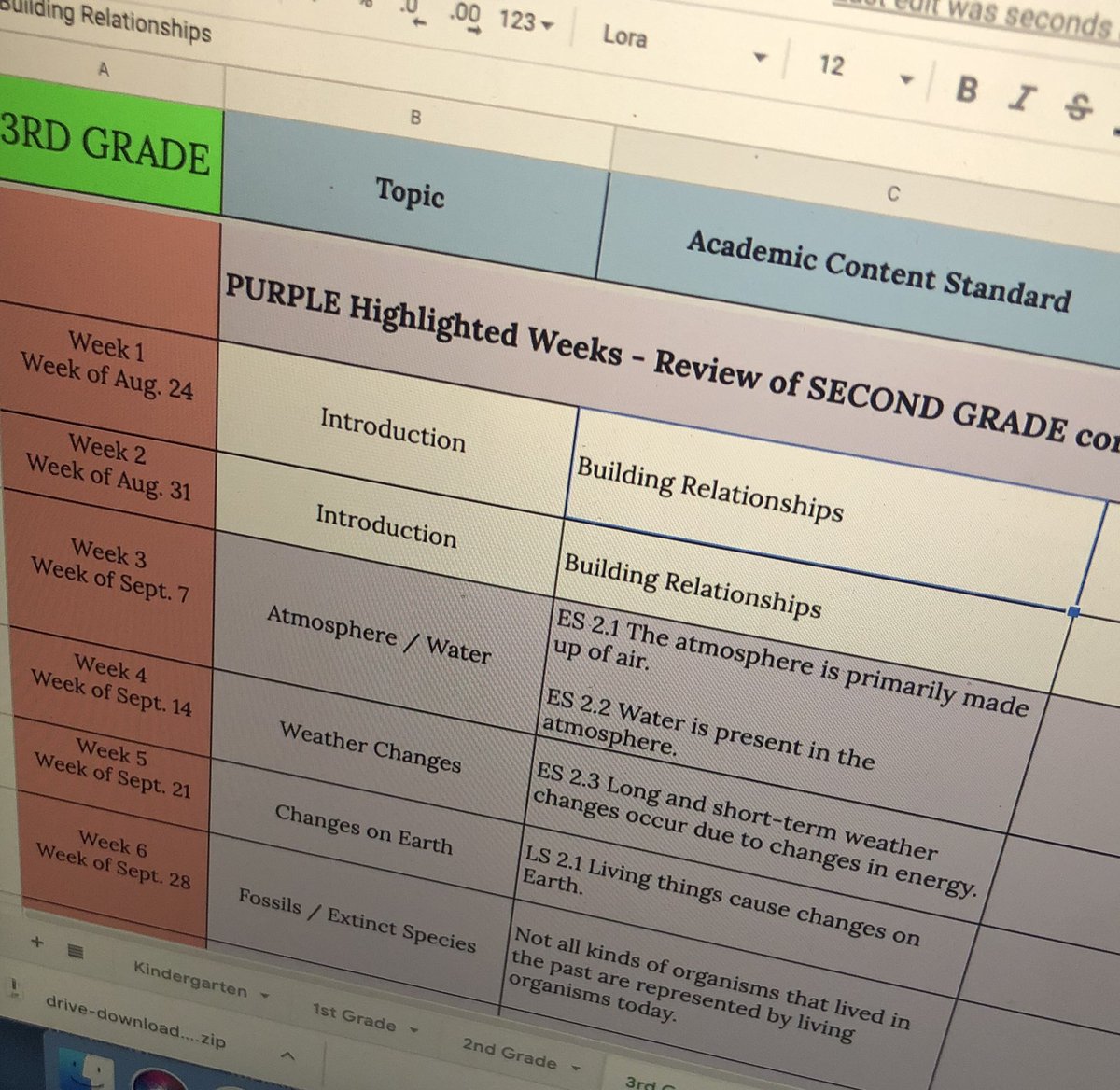Select the ES 2.3 weather changes cell
Image resolution: width=1120 pixels, height=1090 pixels.
pos(756,829)
